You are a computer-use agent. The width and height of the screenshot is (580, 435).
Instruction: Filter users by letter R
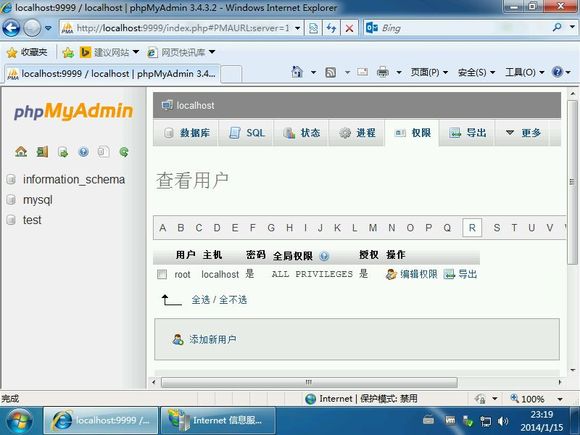point(472,228)
